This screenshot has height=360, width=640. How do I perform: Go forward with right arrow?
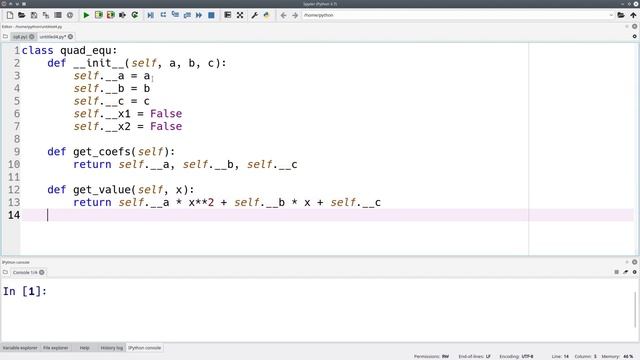[295, 15]
